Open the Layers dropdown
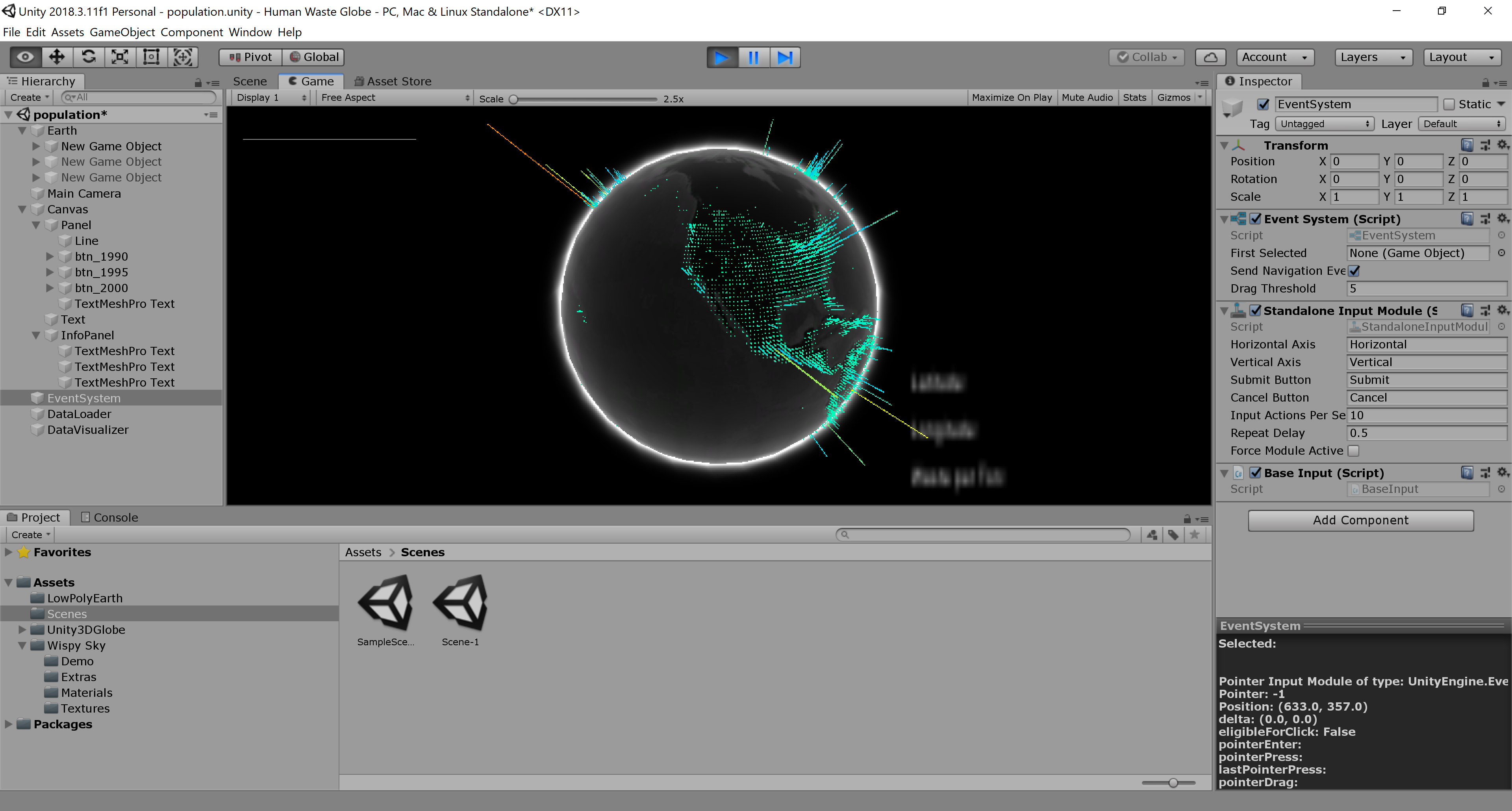 [1372, 57]
